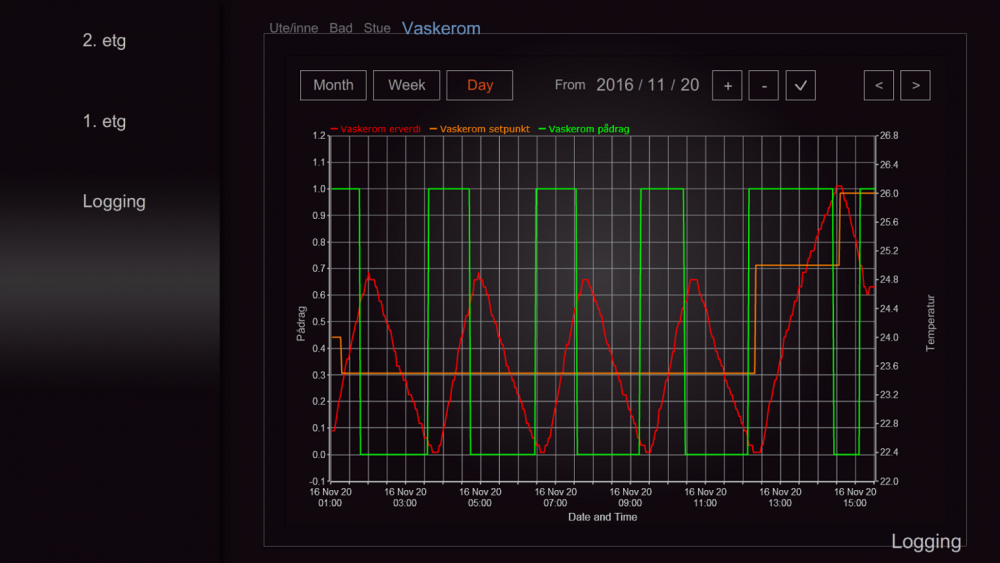Click the month 11 date field
This screenshot has height=563, width=1000.
tap(656, 85)
